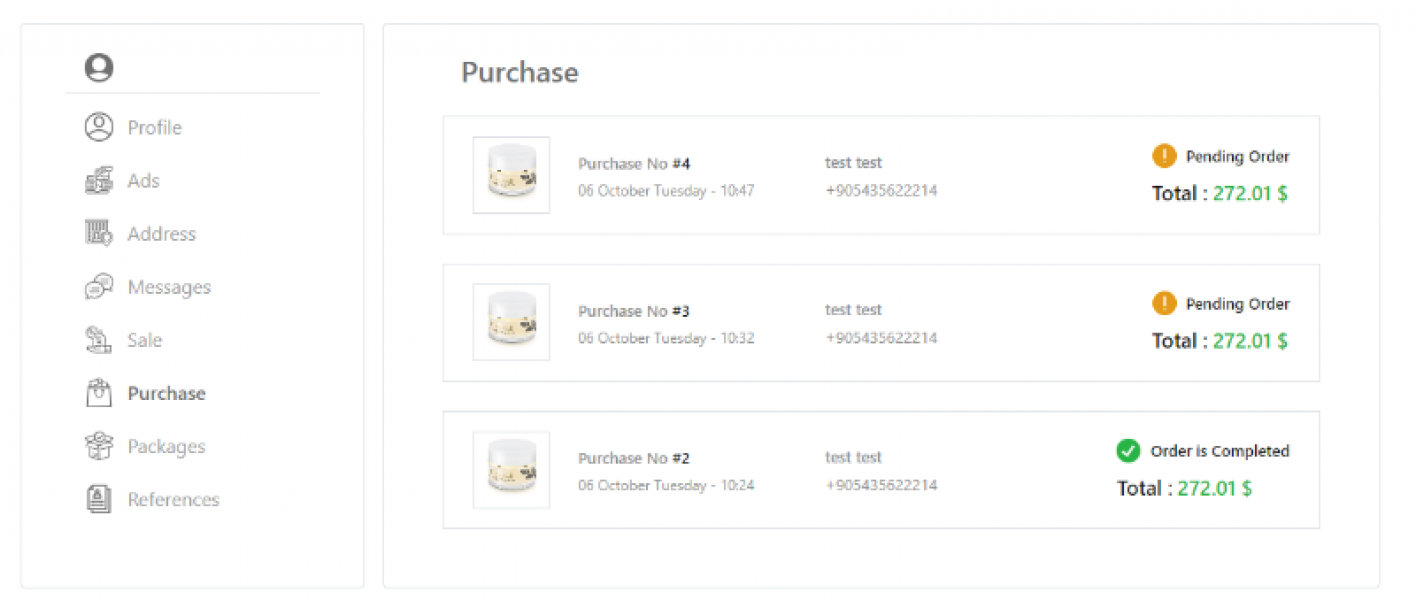
Task: Click the Packages box icon
Action: click(99, 446)
